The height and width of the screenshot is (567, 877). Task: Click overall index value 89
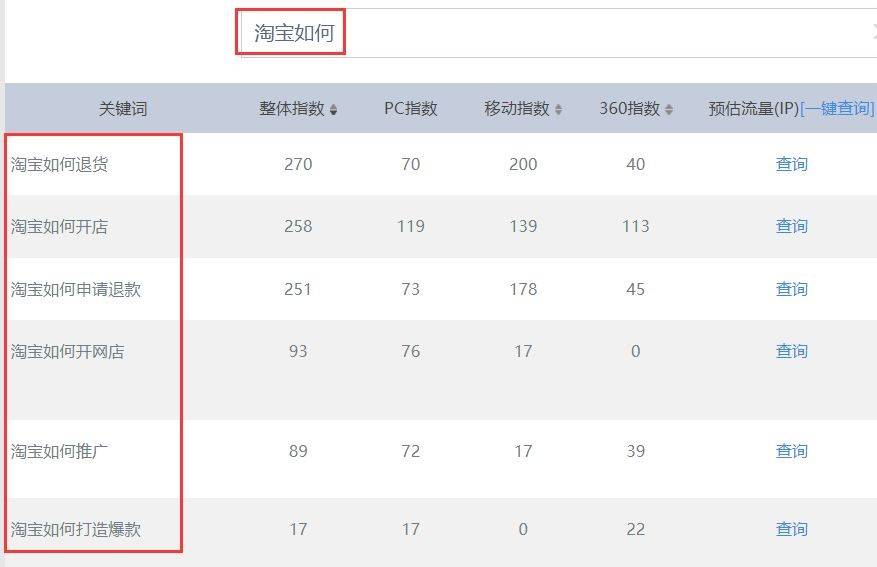pos(298,451)
